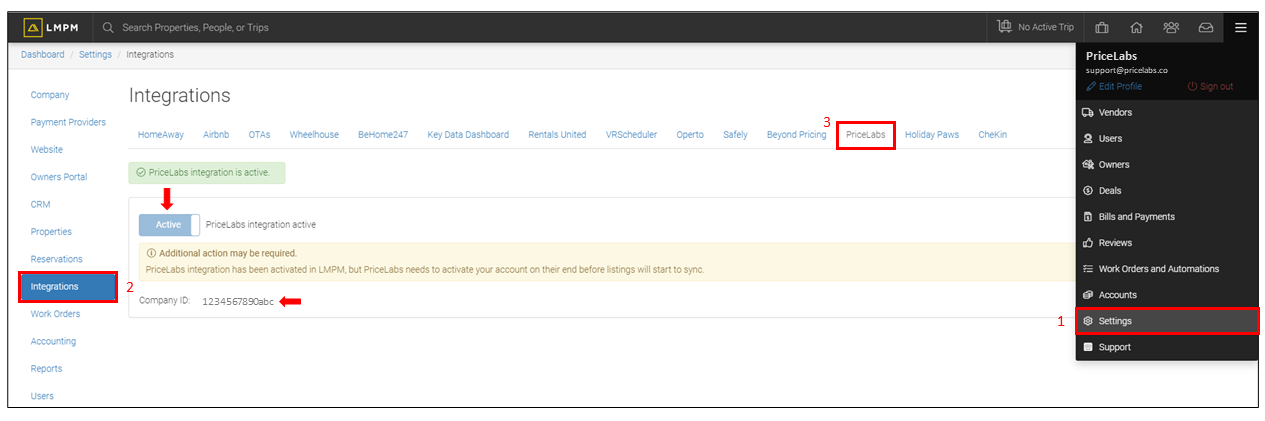Open Company in the settings sidebar
The image size is (1265, 421).
[x=50, y=95]
